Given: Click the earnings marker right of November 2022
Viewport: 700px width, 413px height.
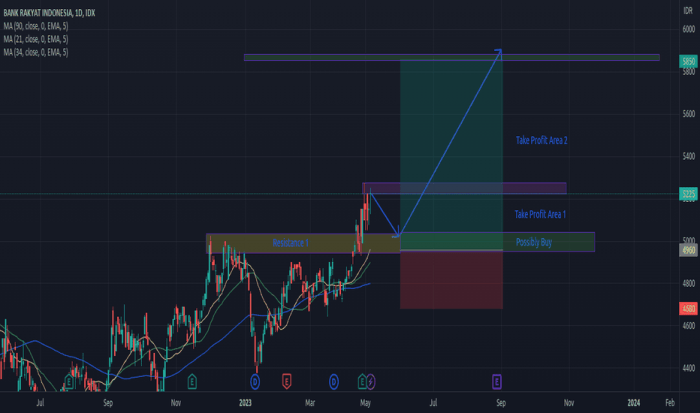Looking at the screenshot, I should pyautogui.click(x=192, y=381).
